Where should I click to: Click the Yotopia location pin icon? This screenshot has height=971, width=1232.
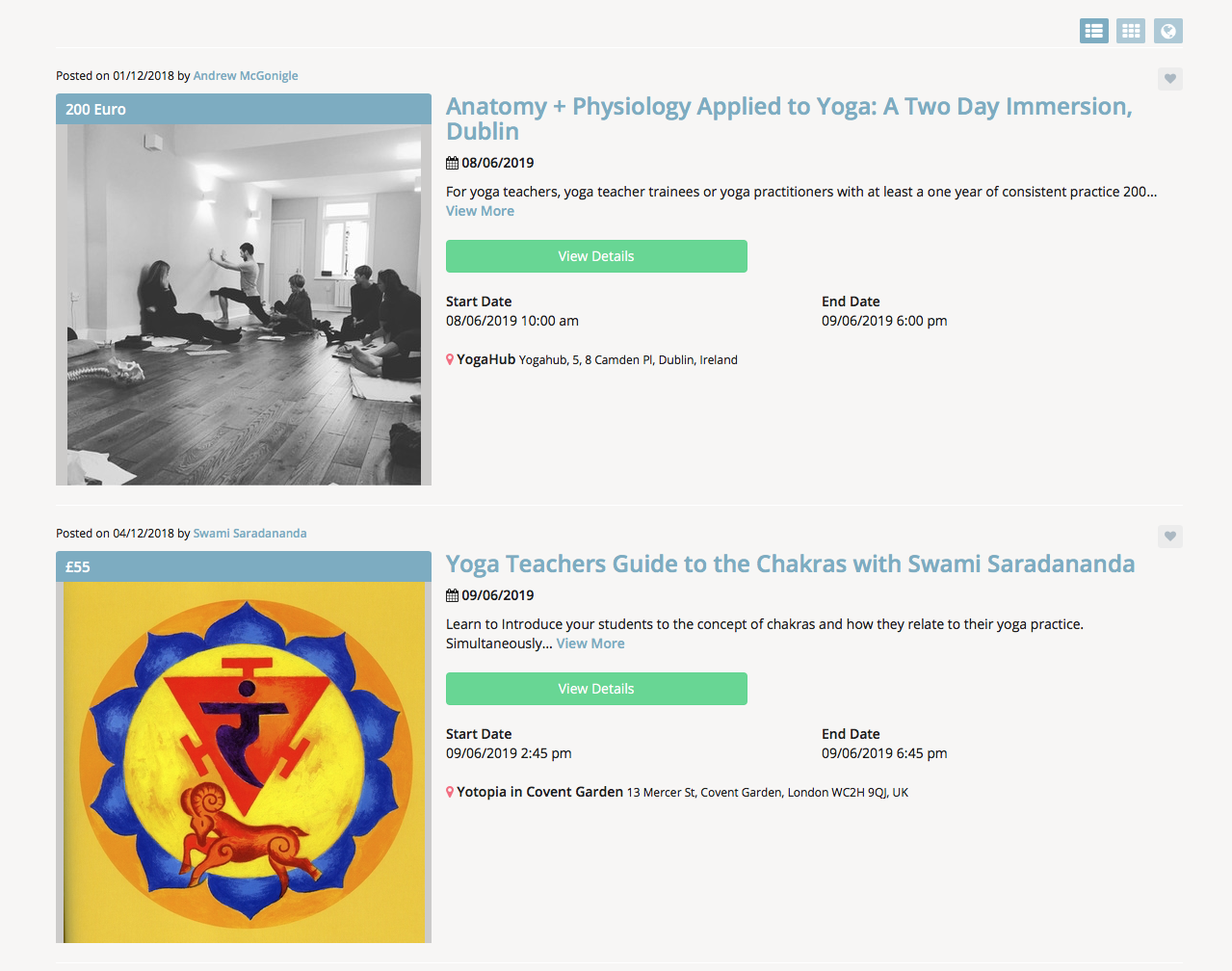pyautogui.click(x=450, y=792)
